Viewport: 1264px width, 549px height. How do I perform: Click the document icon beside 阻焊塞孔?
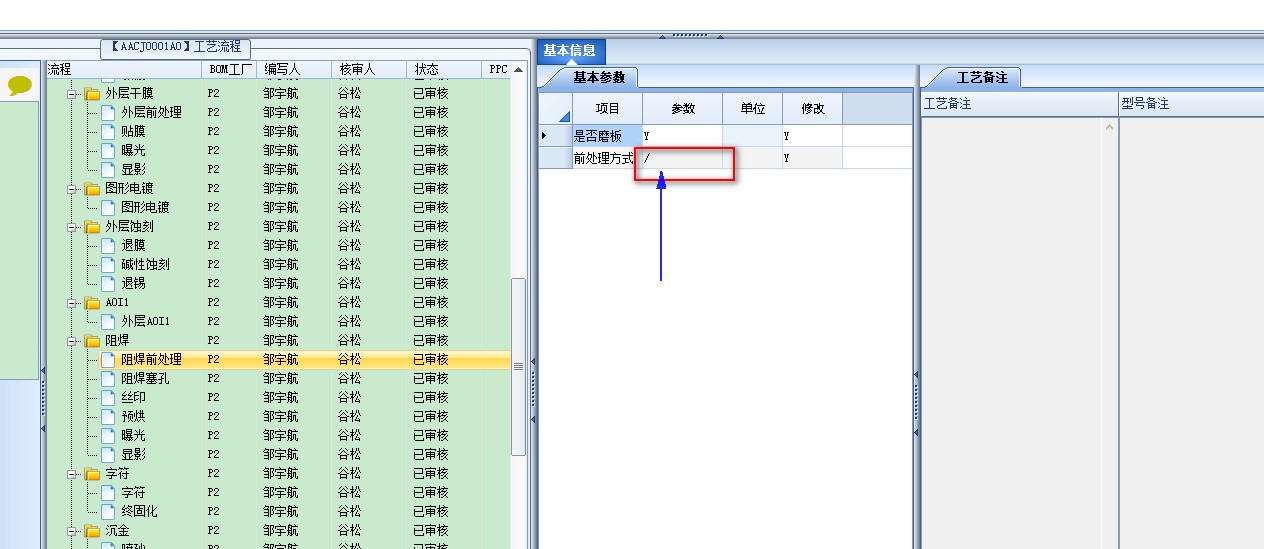click(x=108, y=378)
